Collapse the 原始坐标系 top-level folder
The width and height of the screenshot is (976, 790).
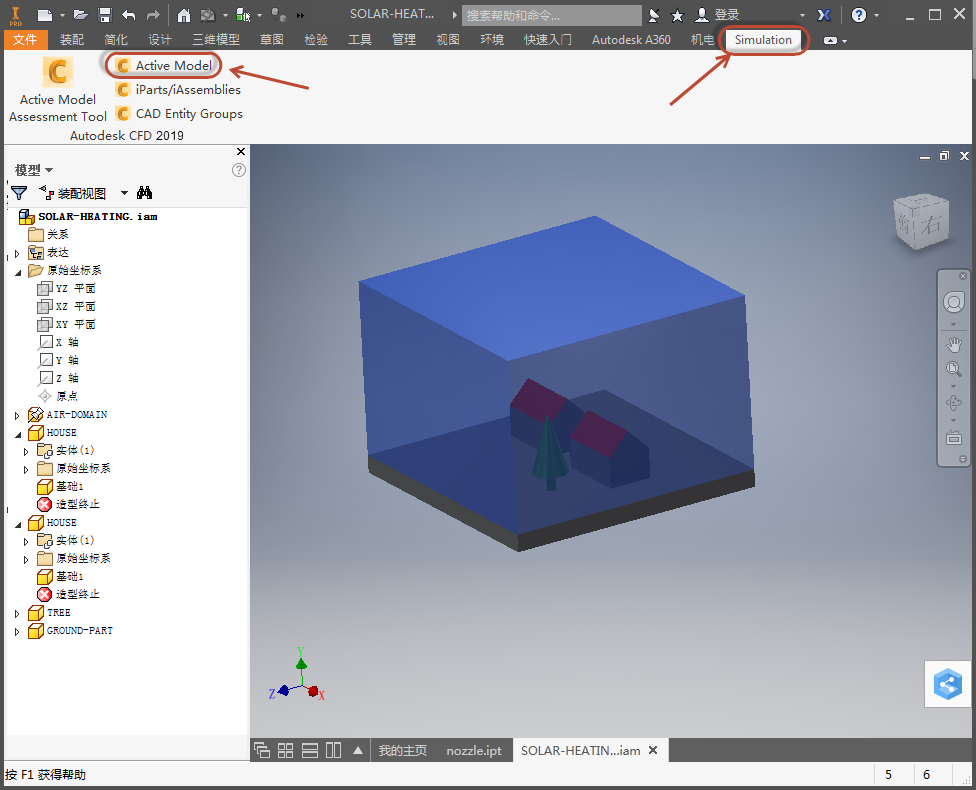tap(17, 272)
